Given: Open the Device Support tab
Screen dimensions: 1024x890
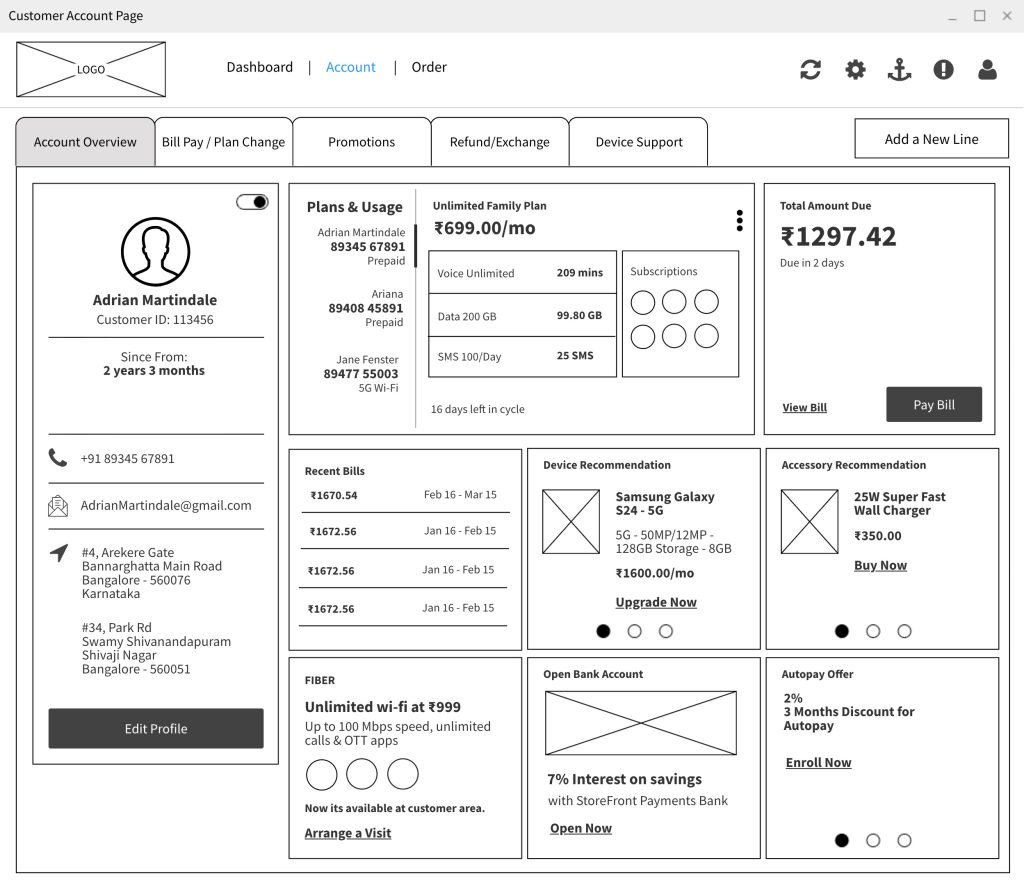Looking at the screenshot, I should coord(638,141).
